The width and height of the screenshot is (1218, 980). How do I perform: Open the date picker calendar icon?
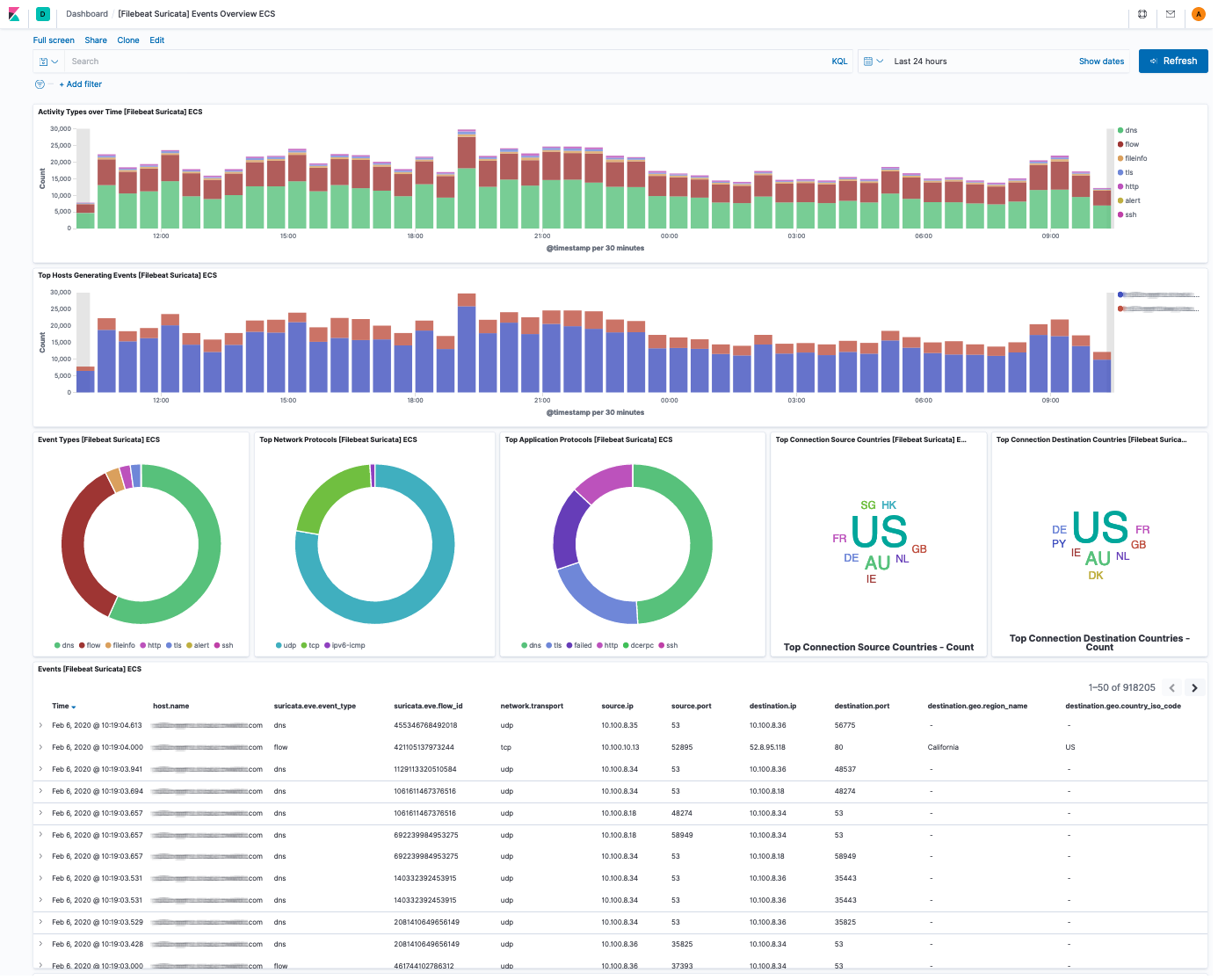point(868,61)
